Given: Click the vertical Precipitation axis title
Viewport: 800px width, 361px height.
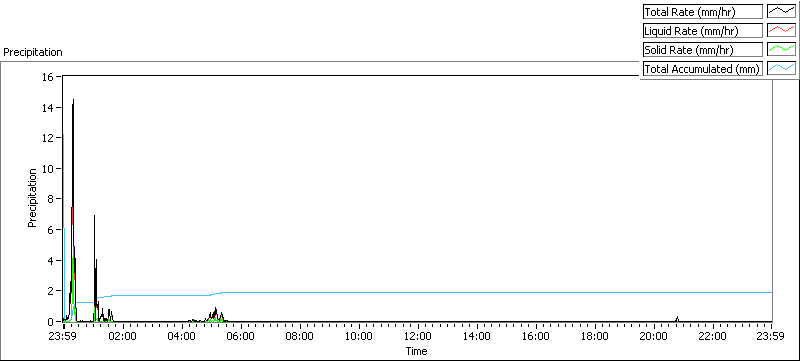Looking at the screenshot, I should coord(32,197).
